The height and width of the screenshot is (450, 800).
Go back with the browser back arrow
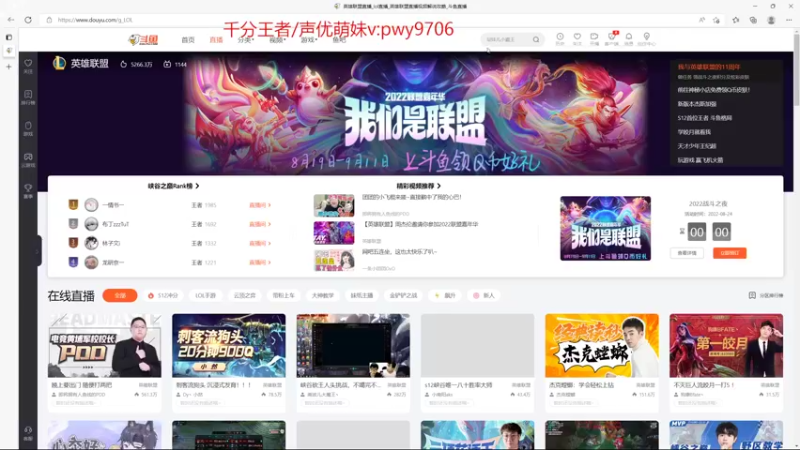coord(11,20)
